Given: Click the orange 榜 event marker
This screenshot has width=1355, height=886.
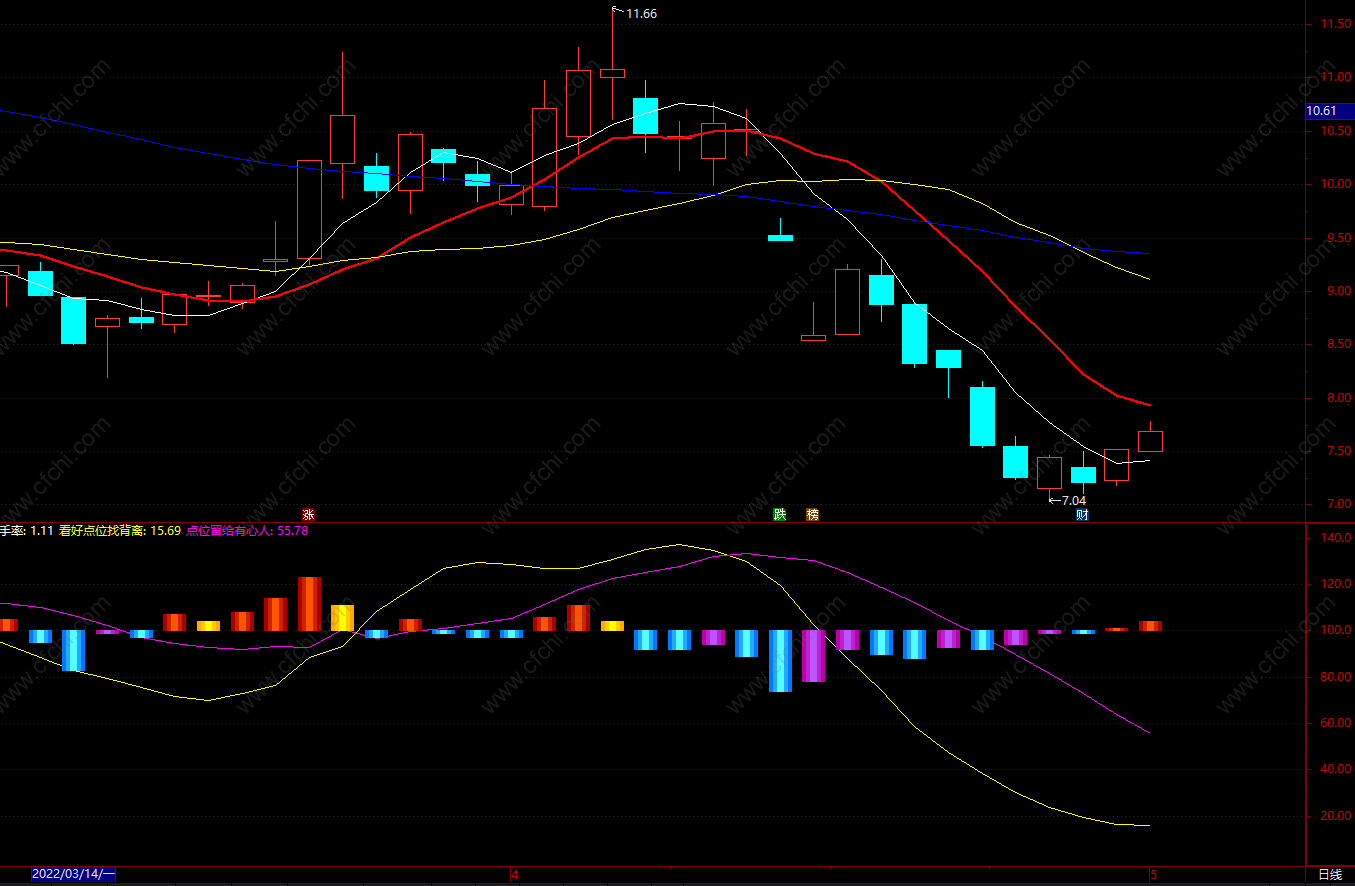Looking at the screenshot, I should [813, 515].
